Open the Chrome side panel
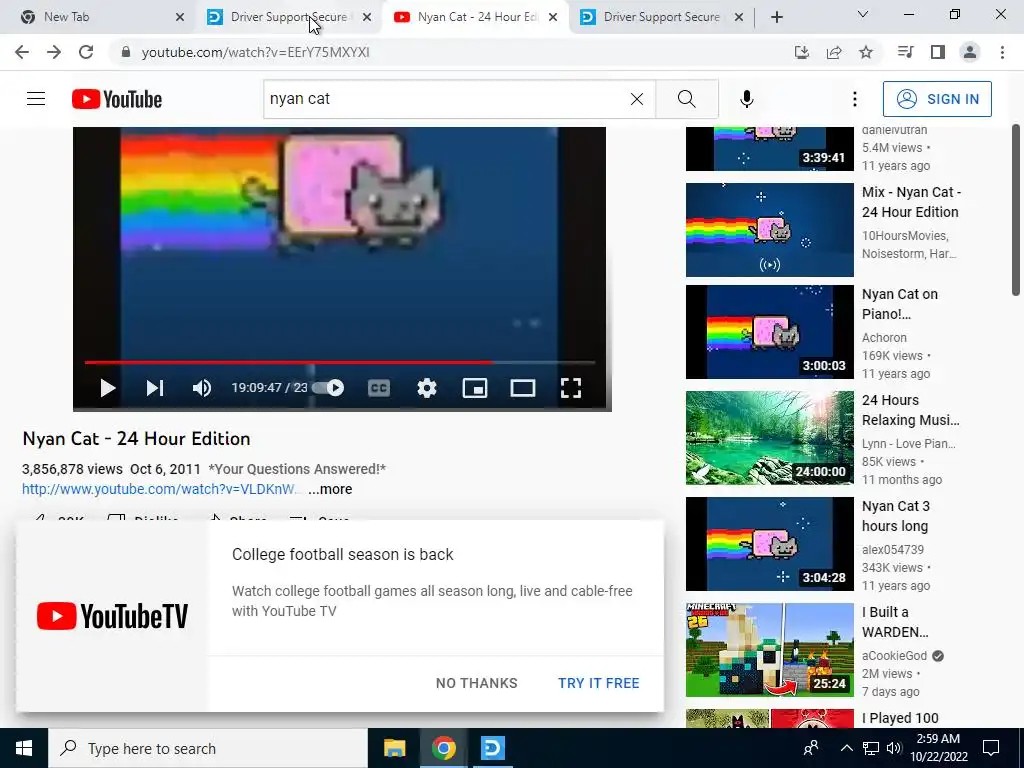The width and height of the screenshot is (1024, 768). click(x=938, y=52)
